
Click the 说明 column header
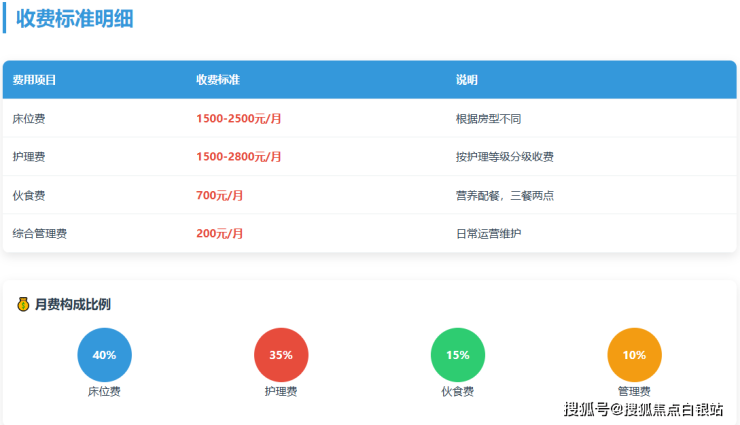(x=467, y=80)
